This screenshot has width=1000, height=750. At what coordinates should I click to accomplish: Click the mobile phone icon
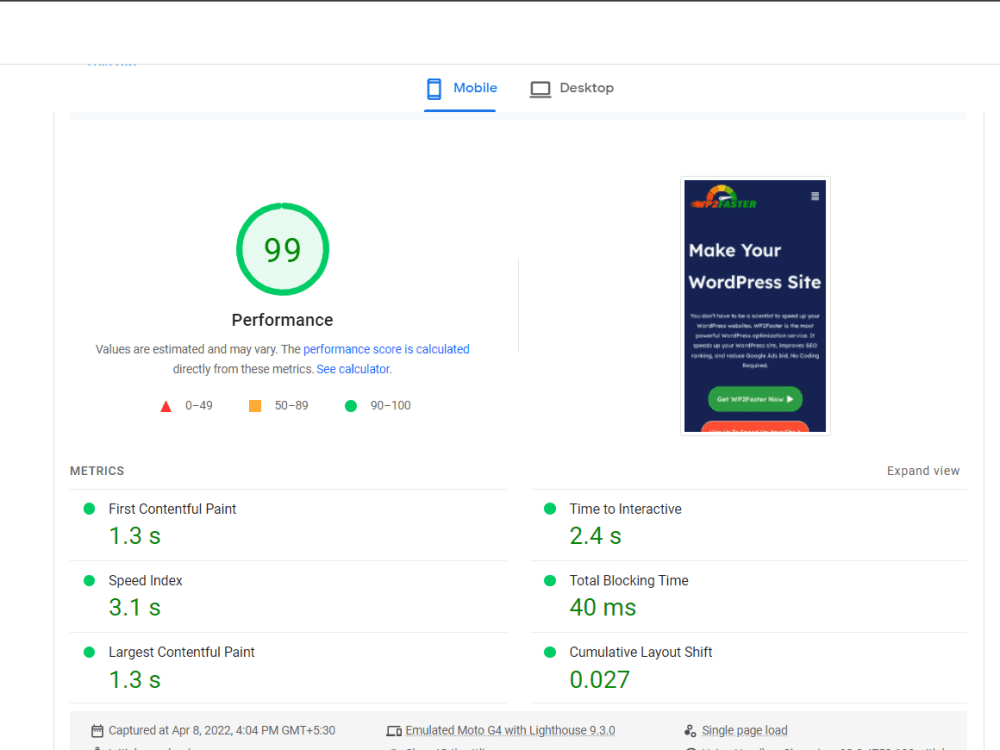(434, 89)
